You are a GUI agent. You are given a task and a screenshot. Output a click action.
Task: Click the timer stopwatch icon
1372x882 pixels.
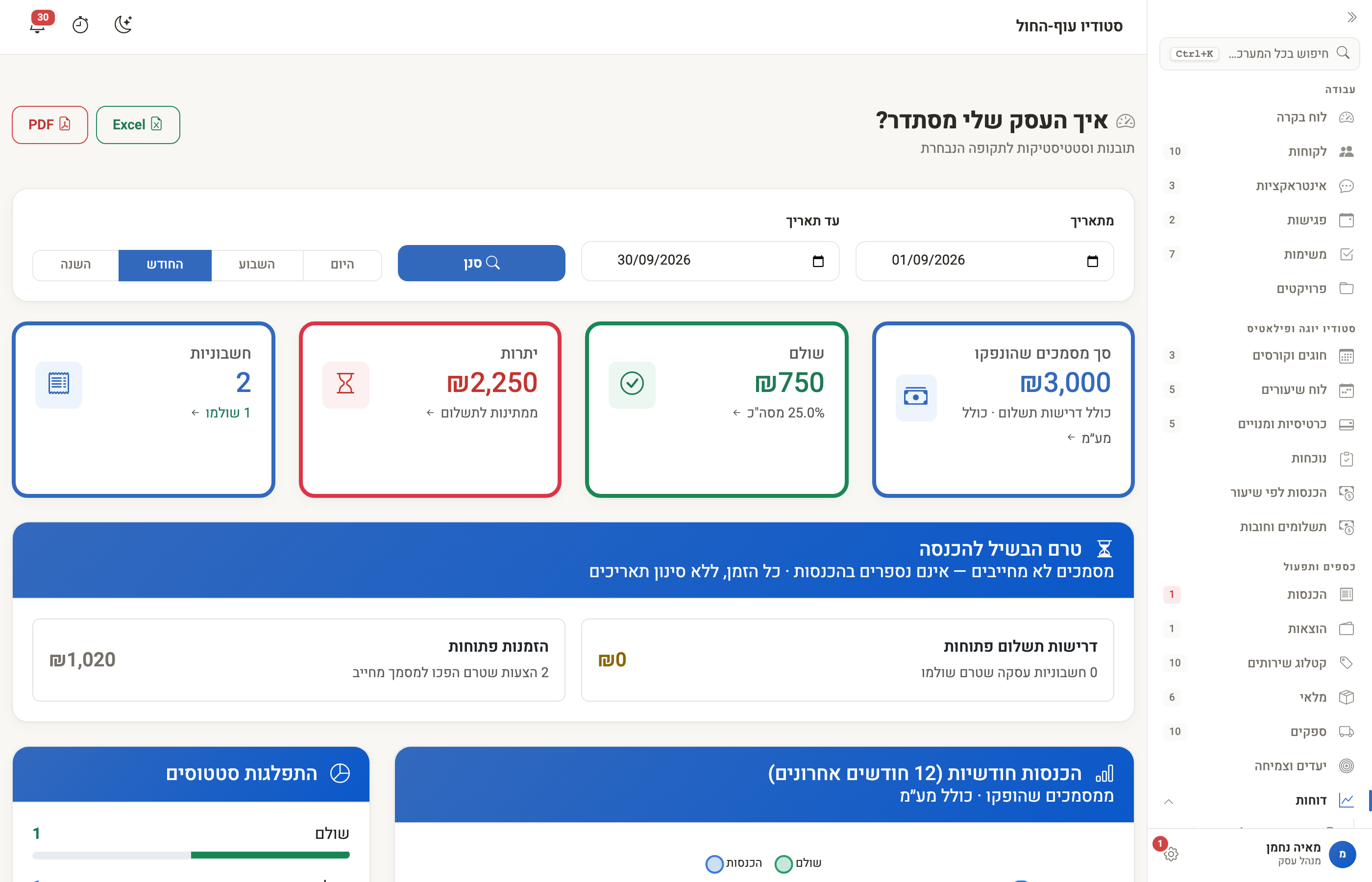click(80, 25)
